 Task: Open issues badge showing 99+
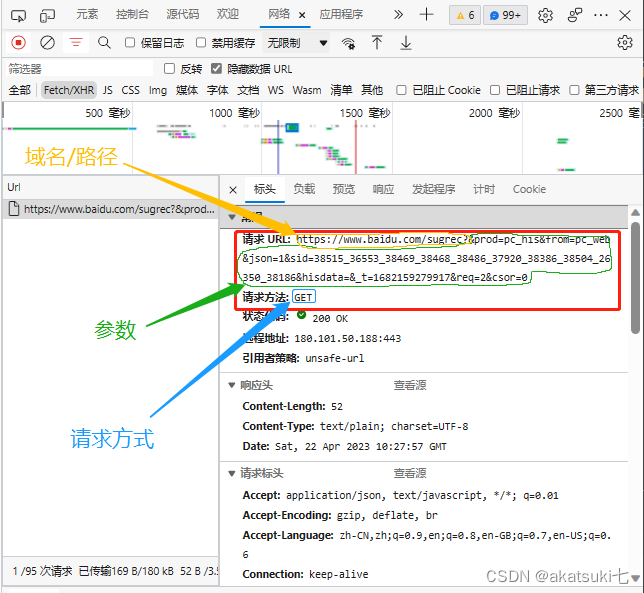(505, 15)
